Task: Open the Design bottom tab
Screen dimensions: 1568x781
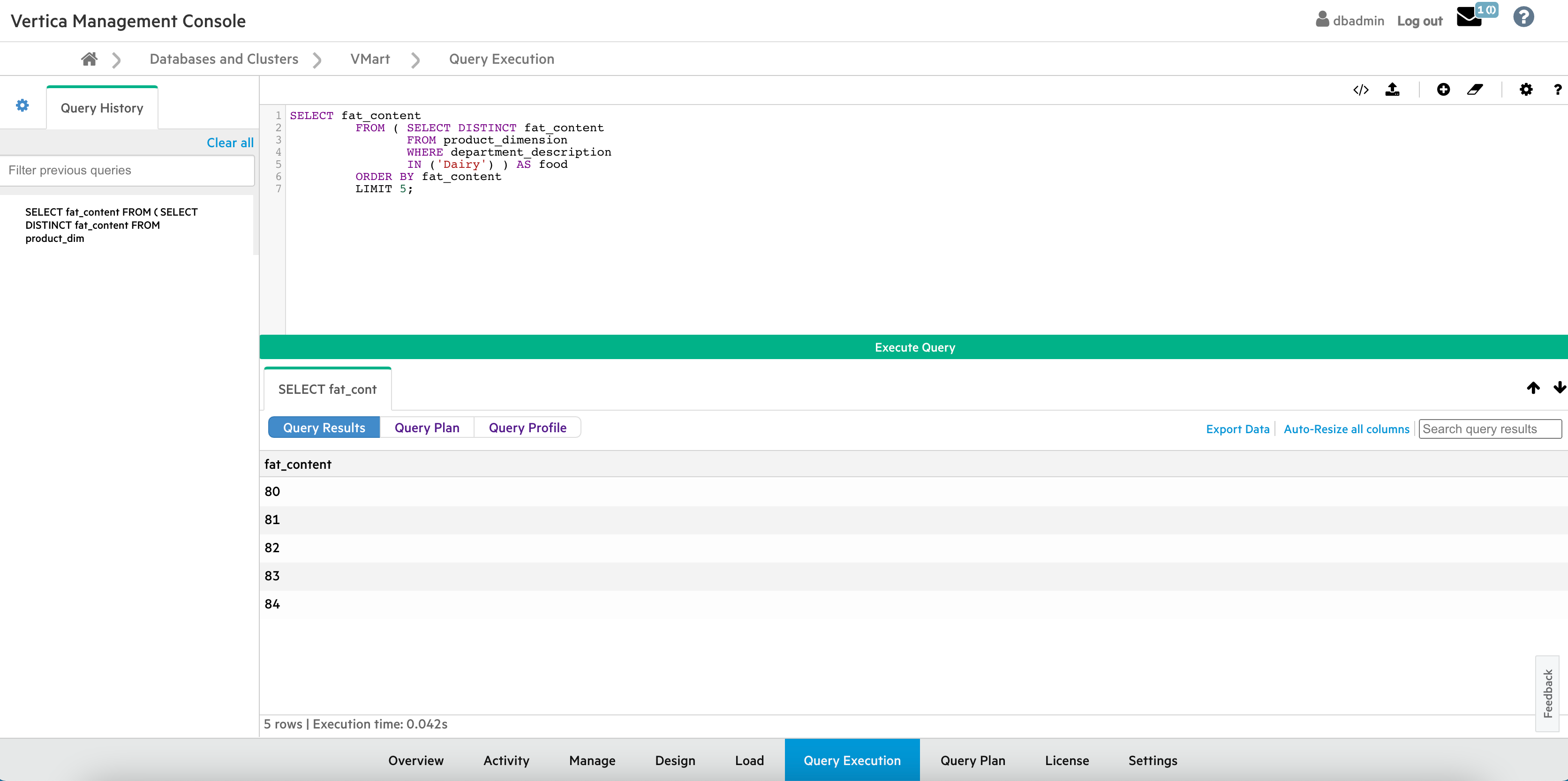Action: tap(675, 760)
